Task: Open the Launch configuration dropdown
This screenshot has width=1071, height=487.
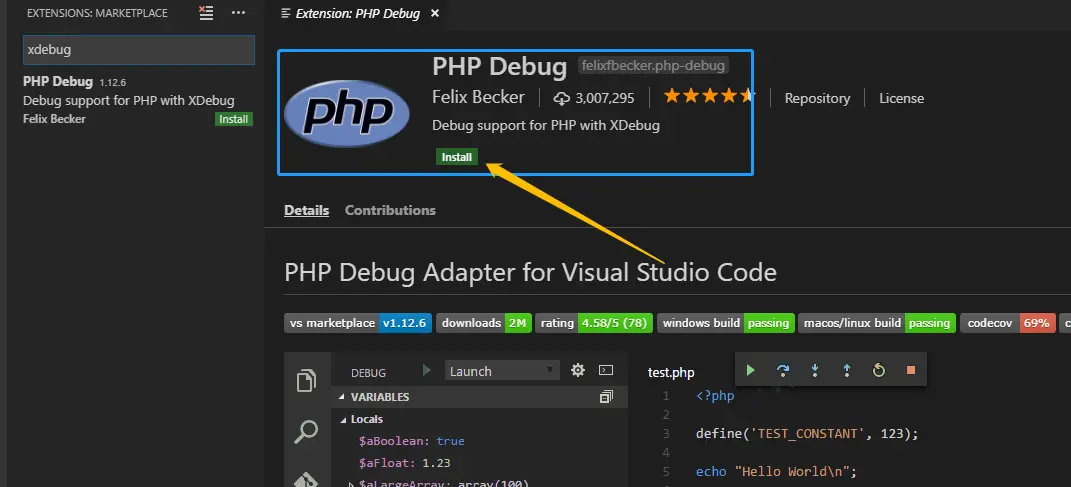Action: [502, 371]
